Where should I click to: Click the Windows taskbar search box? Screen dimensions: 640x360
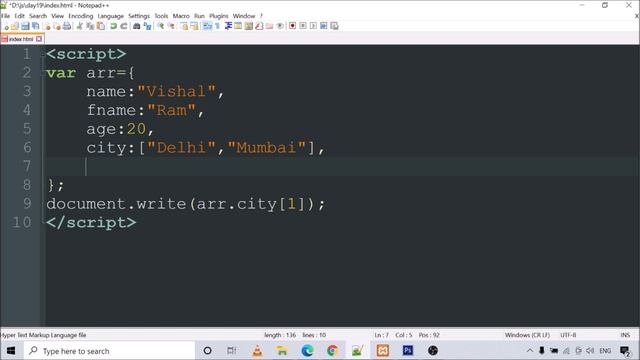point(109,351)
